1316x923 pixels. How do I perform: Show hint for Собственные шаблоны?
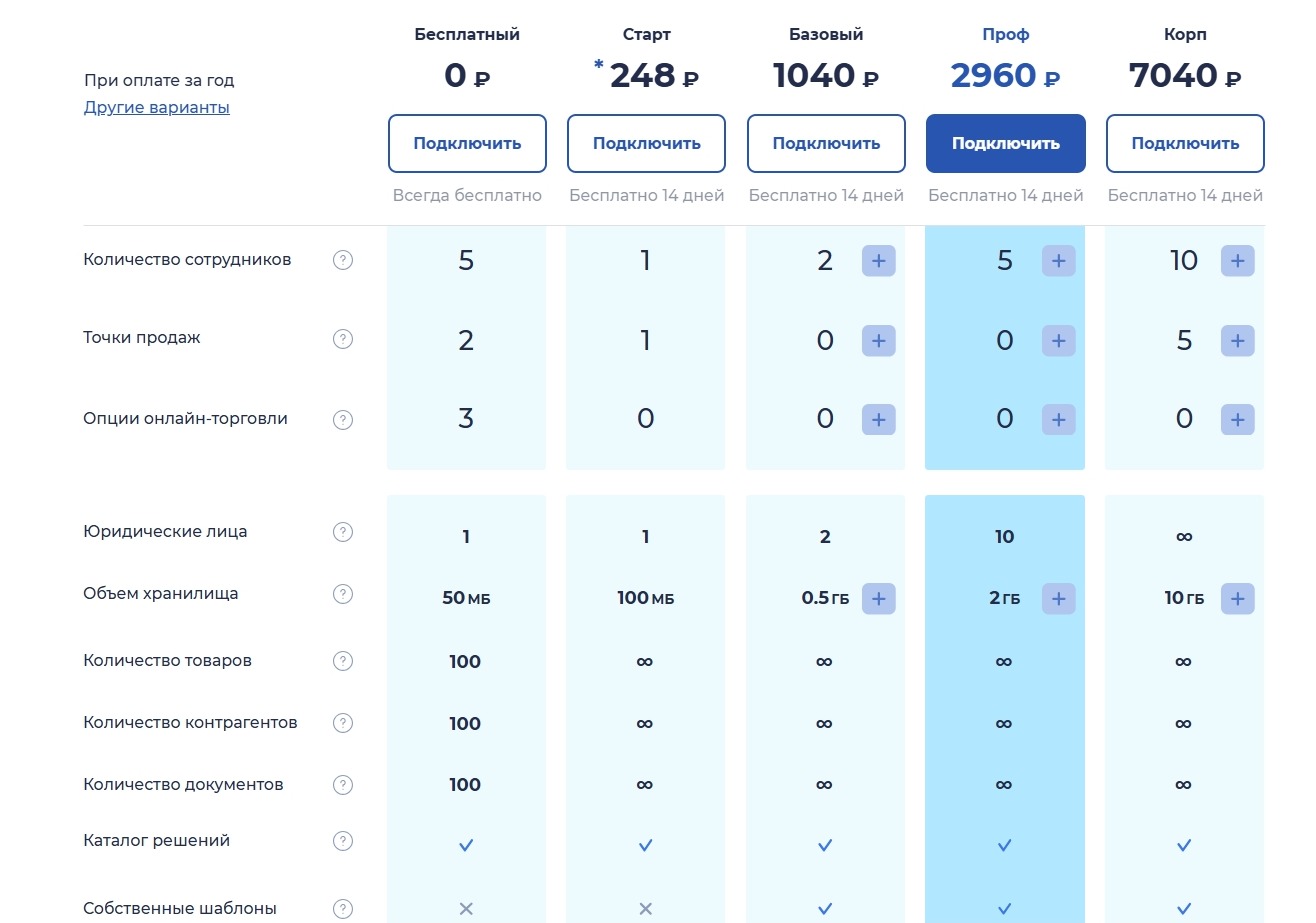coord(343,909)
